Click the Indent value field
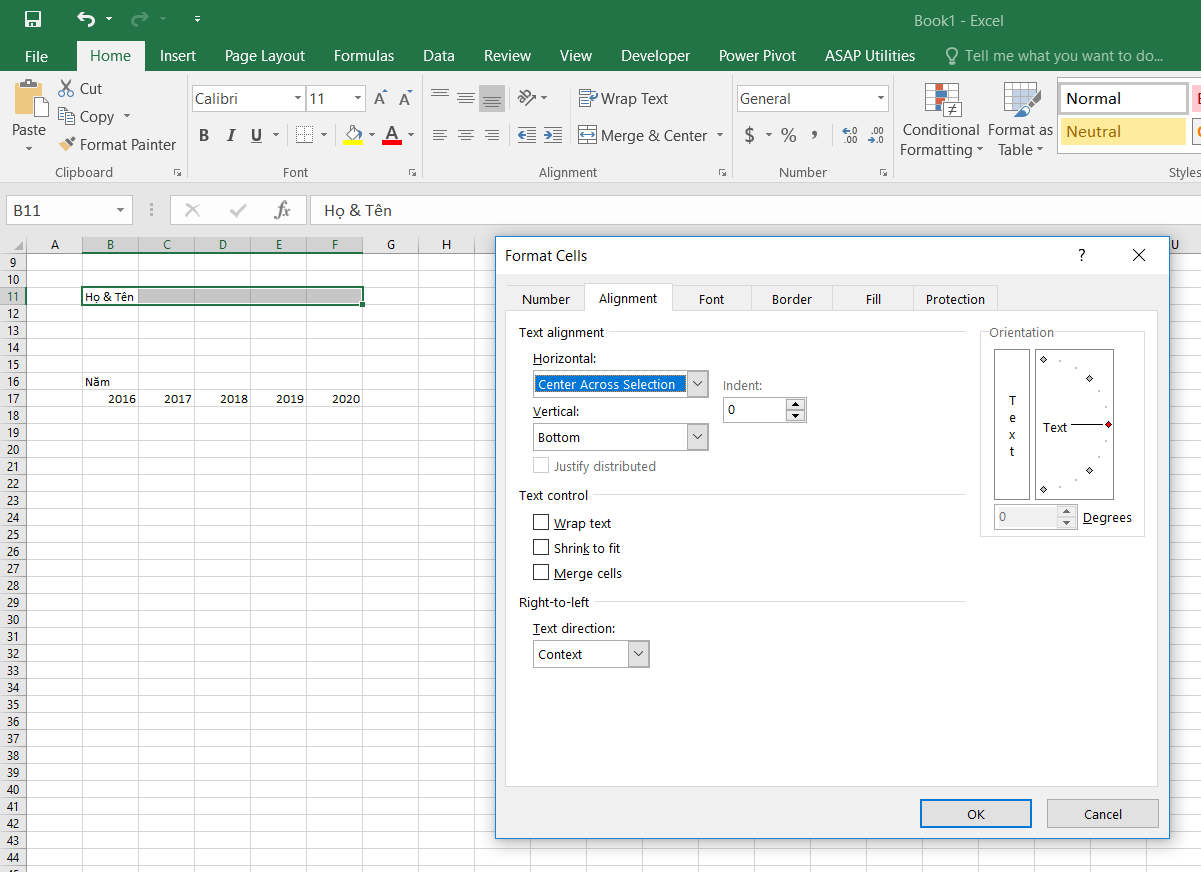1201x872 pixels. click(755, 410)
